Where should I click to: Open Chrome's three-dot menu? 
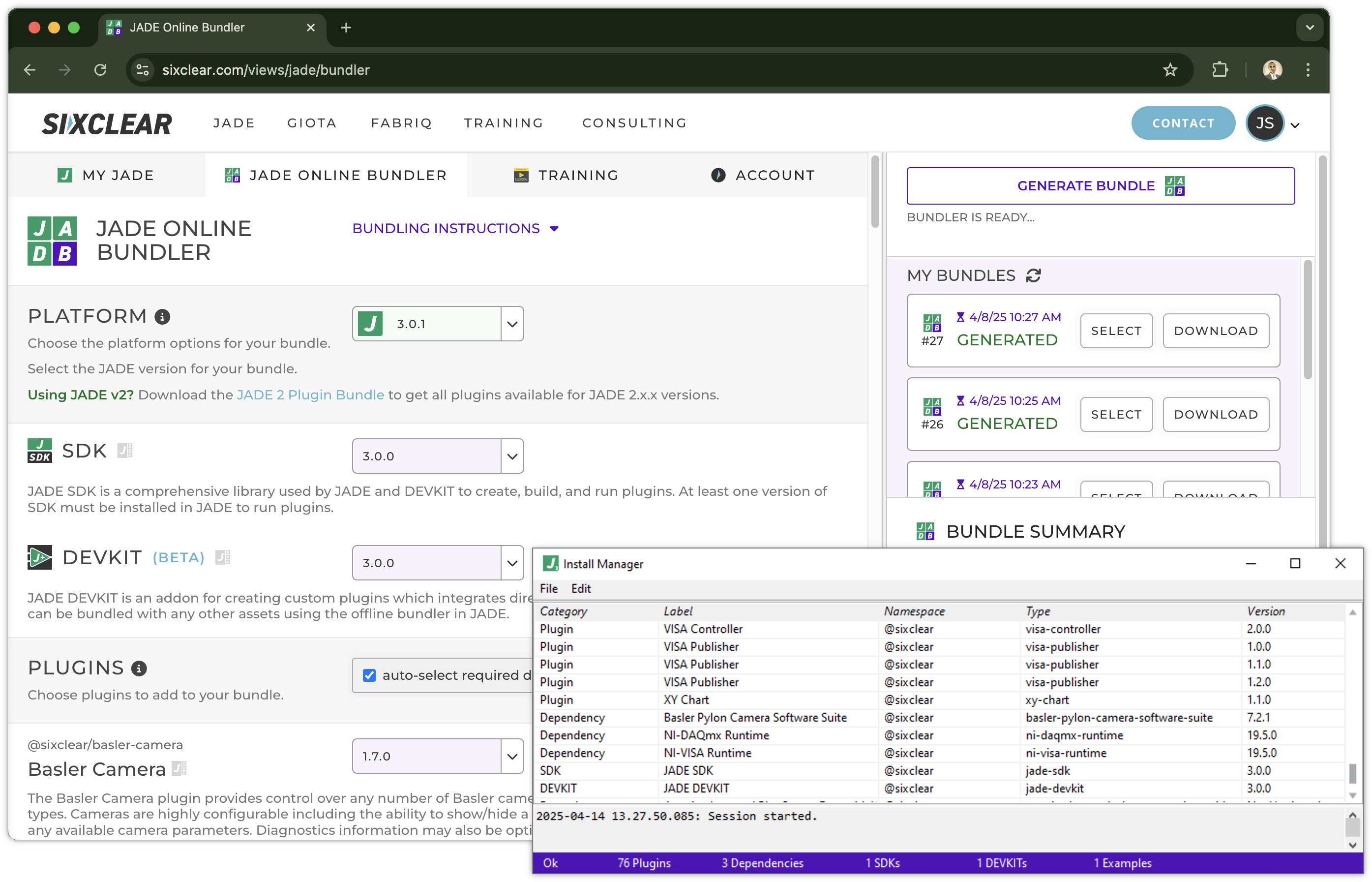coord(1308,70)
